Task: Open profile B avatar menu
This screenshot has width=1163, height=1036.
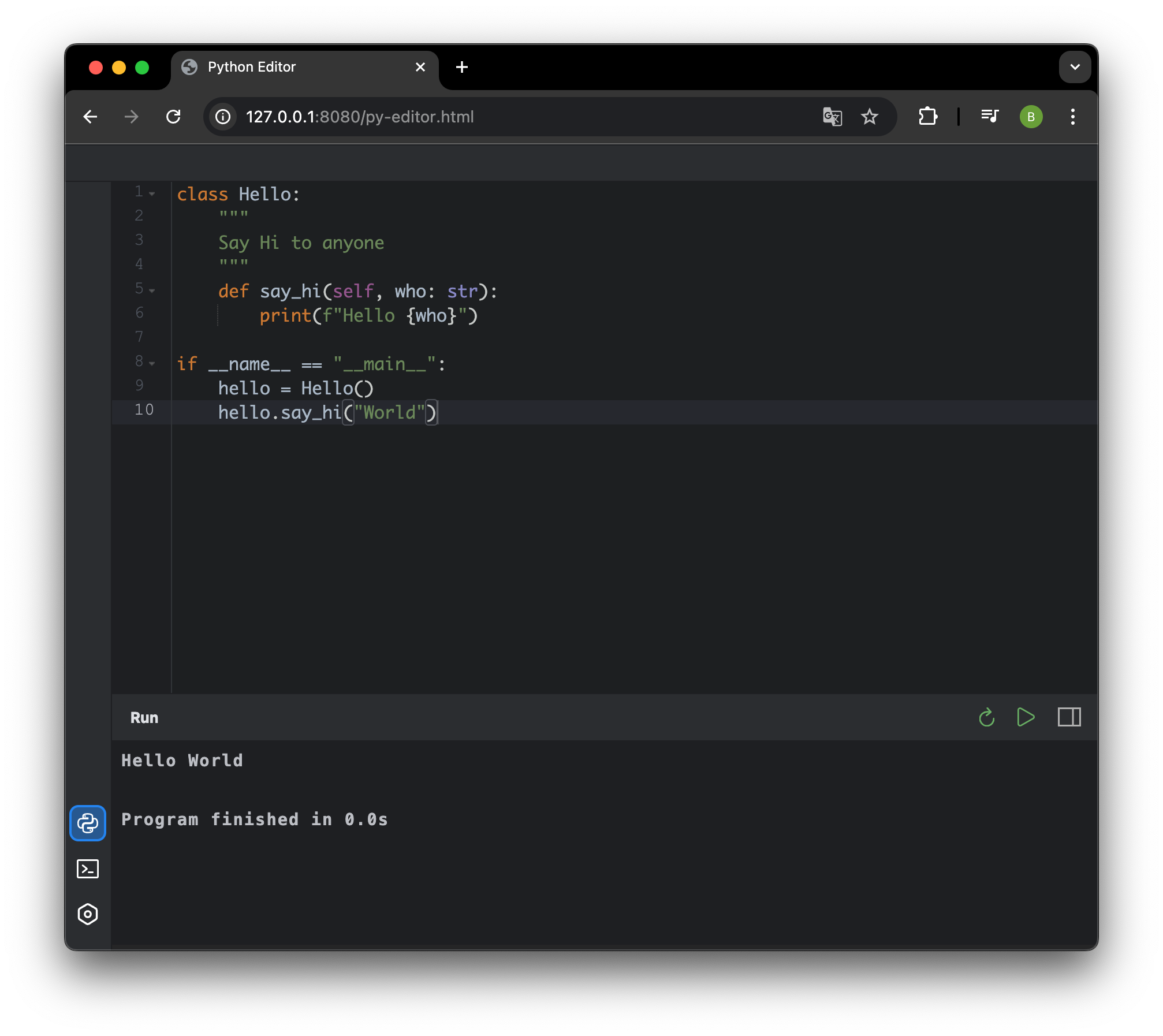Action: 1031,117
